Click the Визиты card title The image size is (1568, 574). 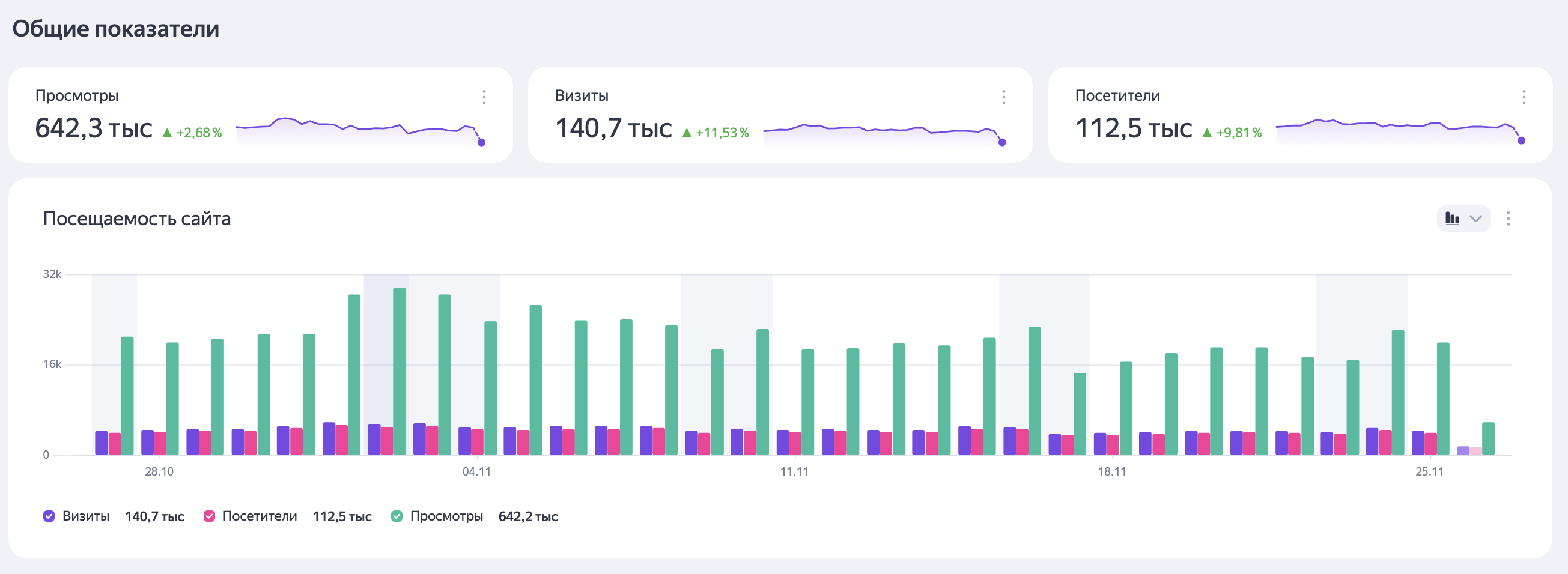[x=582, y=95]
